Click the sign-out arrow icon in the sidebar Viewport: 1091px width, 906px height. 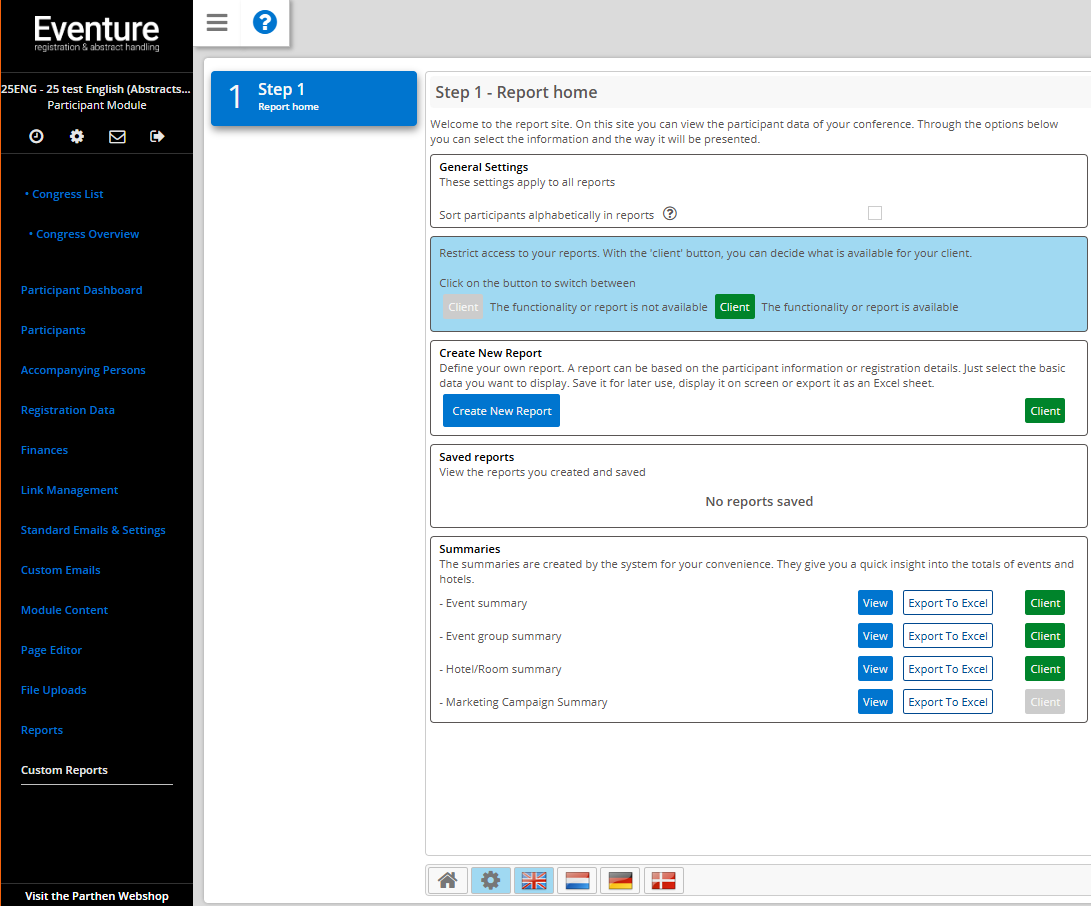pyautogui.click(x=157, y=137)
